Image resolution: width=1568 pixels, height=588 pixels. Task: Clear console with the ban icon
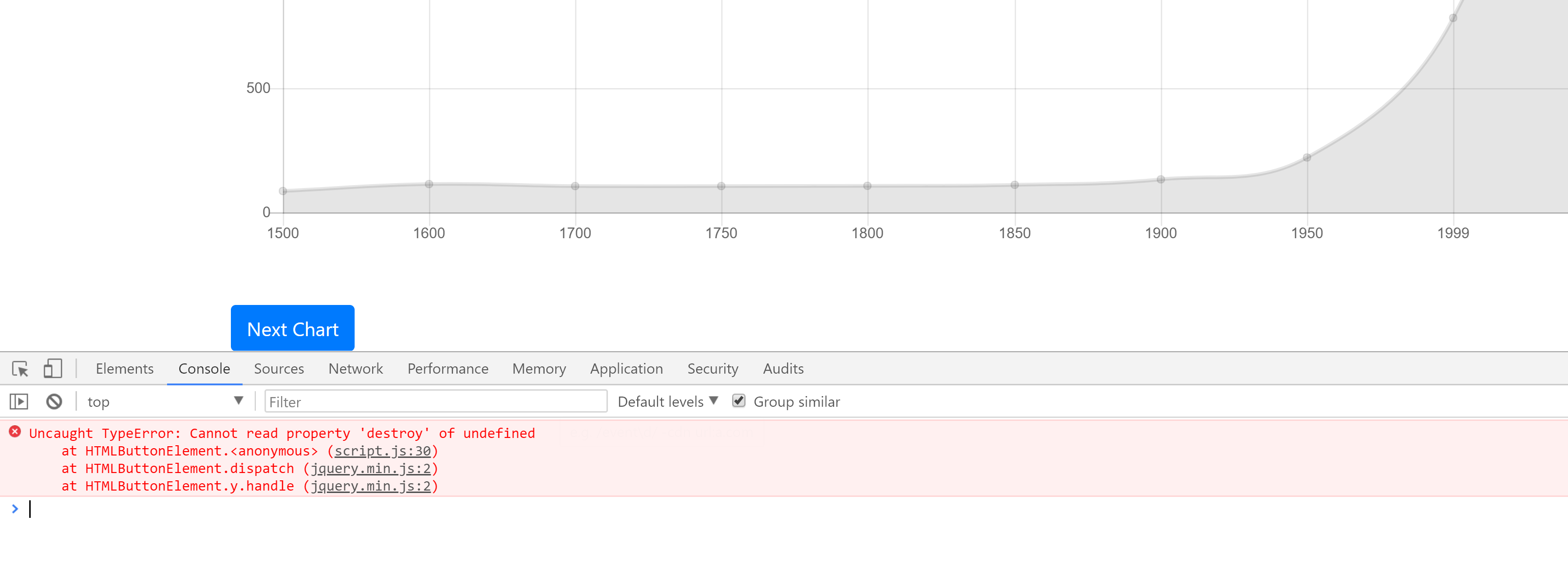coord(54,402)
